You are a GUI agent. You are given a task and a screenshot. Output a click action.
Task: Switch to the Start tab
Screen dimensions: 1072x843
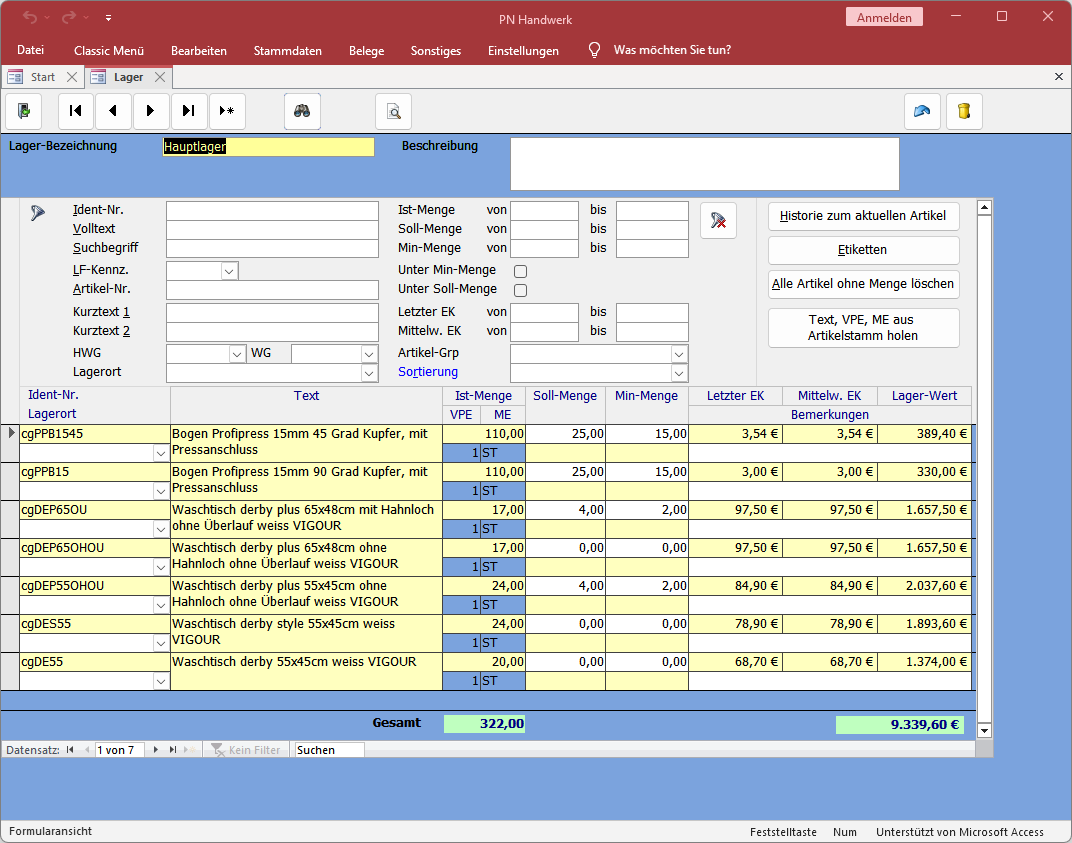pos(42,77)
